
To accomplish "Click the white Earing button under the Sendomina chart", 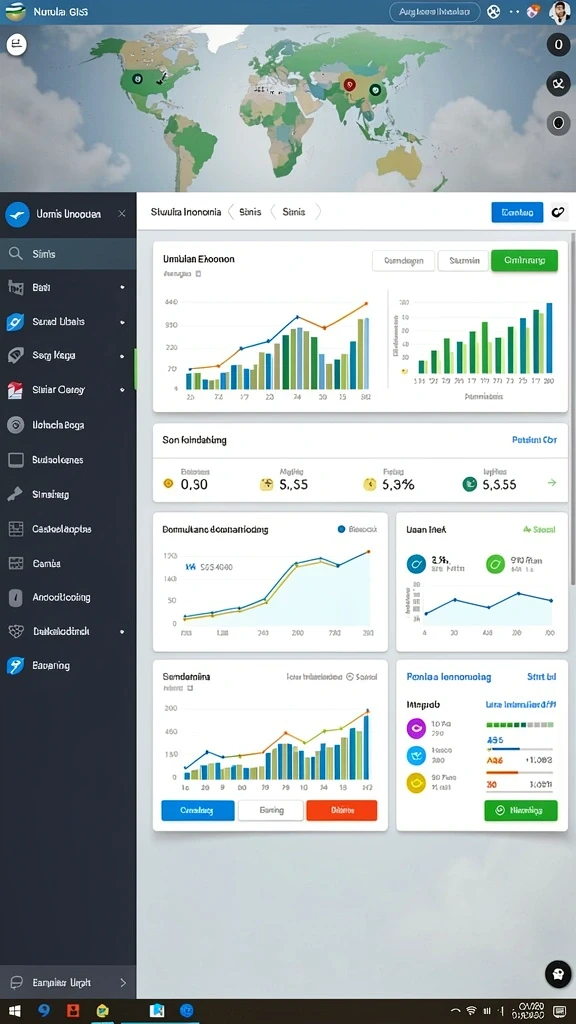I will 270,810.
